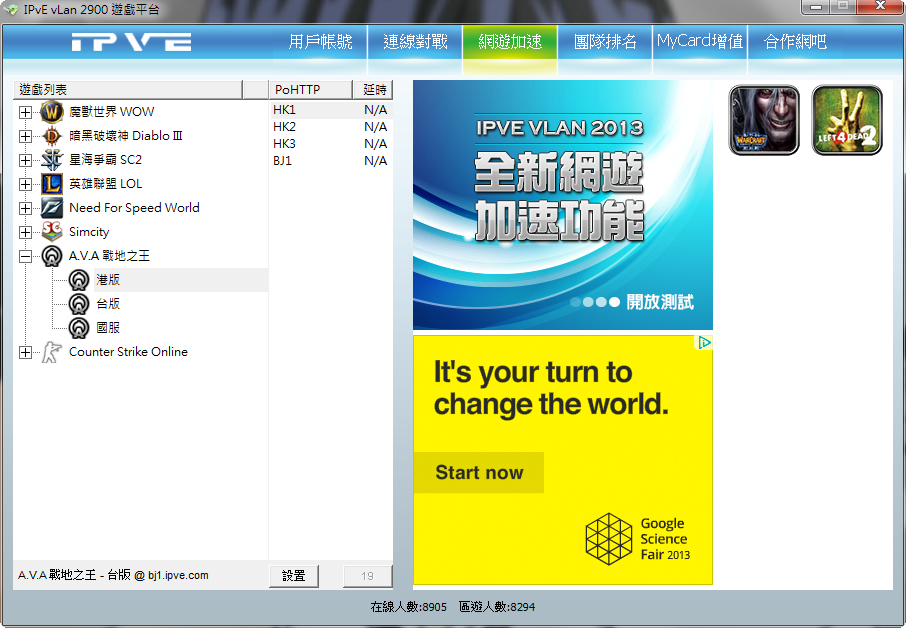Click the Google Science Fair 2013 logo
Viewport: 906px width, 628px height.
(637, 539)
